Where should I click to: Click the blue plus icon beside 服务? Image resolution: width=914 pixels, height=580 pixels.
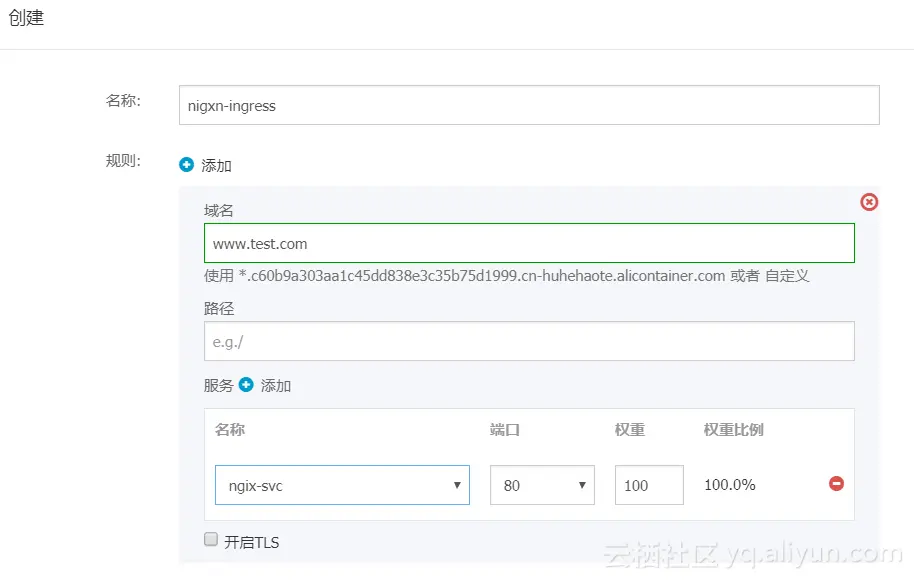coord(247,385)
